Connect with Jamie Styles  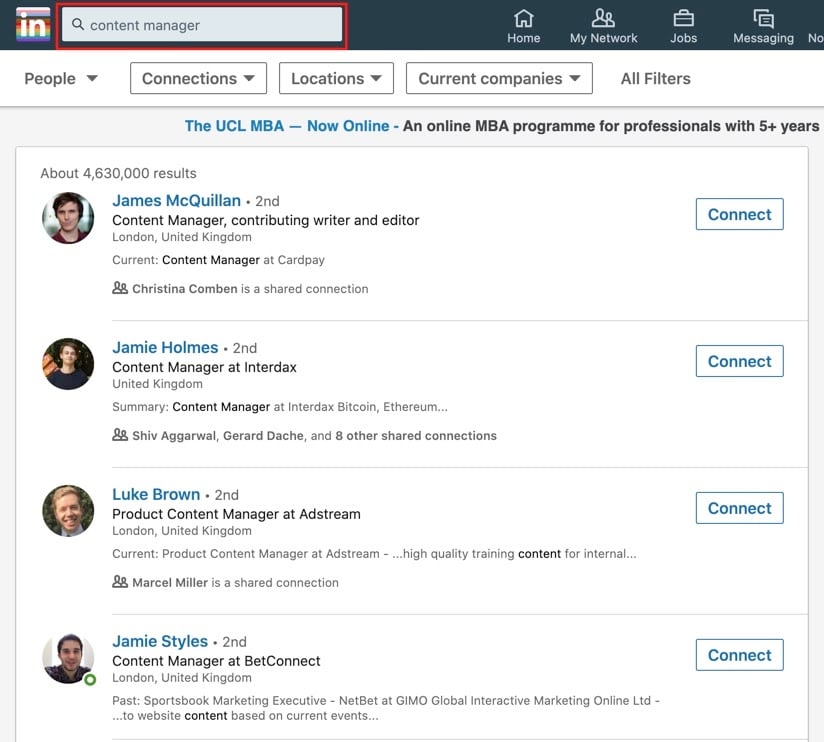(x=739, y=655)
